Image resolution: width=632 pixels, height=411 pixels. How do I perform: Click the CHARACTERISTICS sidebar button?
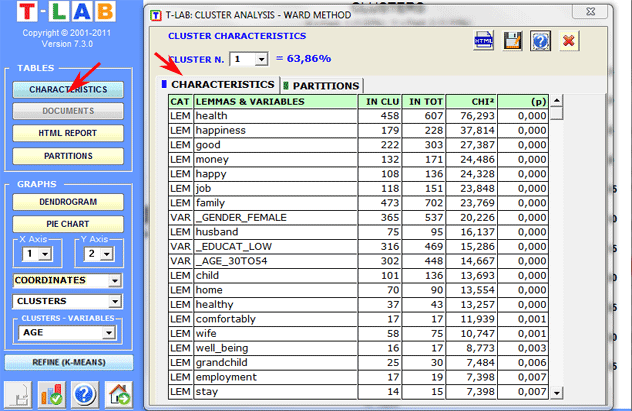[68, 89]
